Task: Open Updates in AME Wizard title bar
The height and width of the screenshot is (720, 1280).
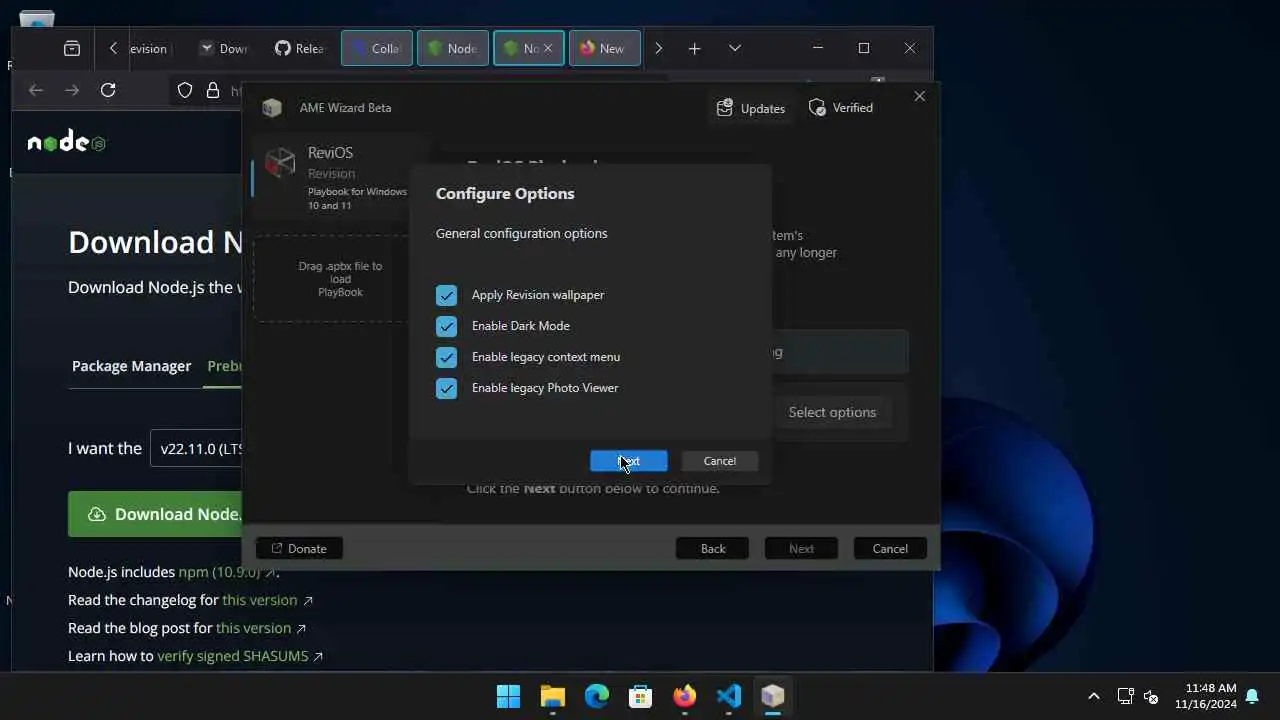Action: coord(751,108)
